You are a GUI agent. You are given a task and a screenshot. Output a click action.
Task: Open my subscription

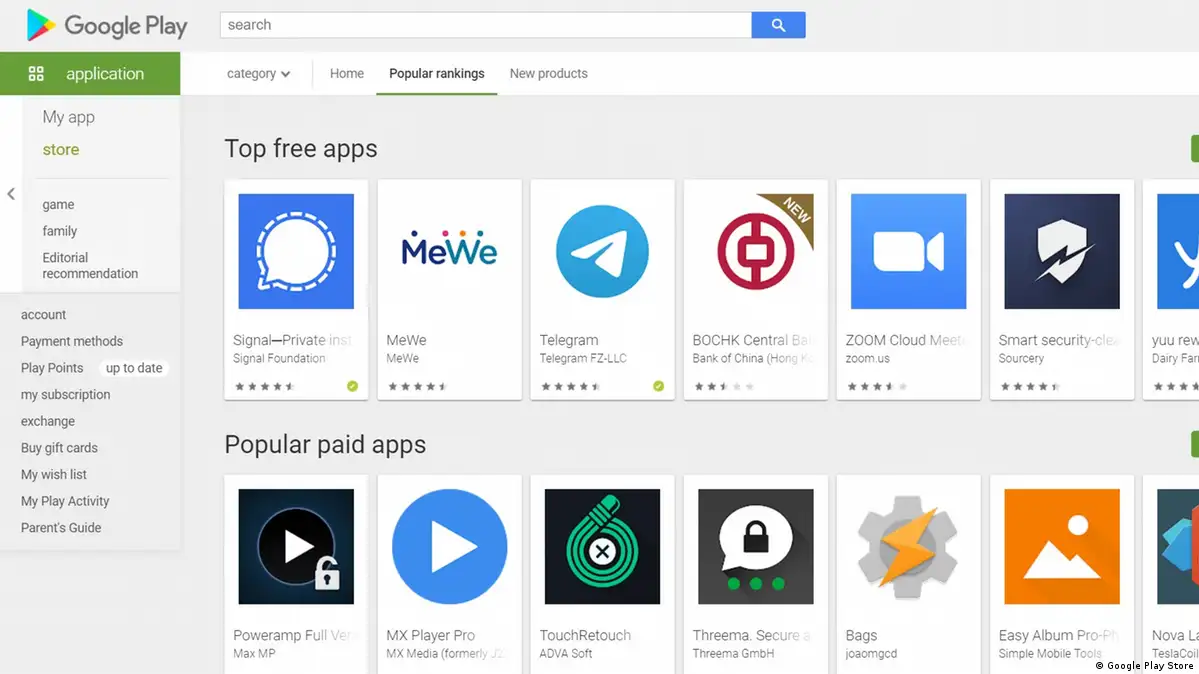click(x=66, y=395)
